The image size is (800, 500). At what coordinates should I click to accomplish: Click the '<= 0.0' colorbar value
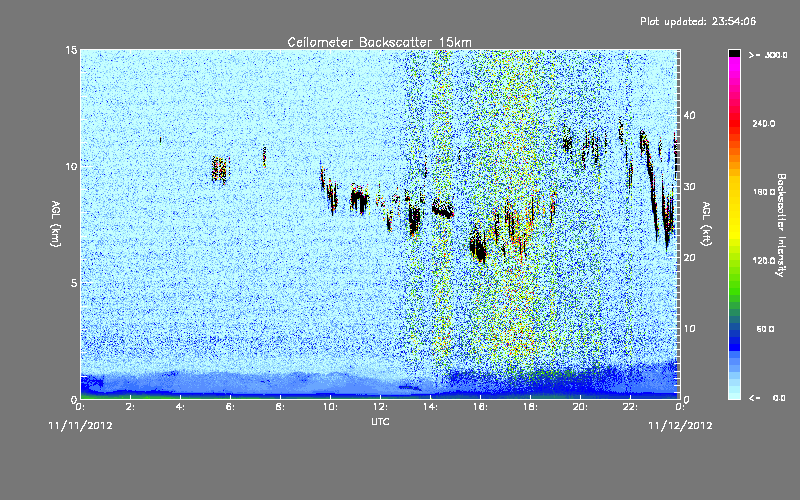[768, 398]
